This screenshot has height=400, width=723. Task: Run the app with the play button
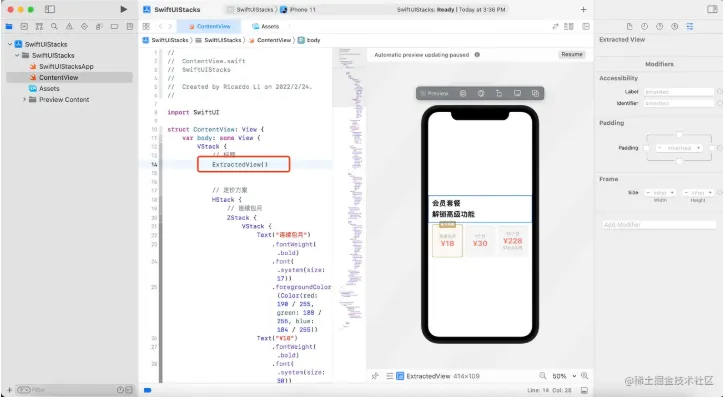(x=123, y=9)
